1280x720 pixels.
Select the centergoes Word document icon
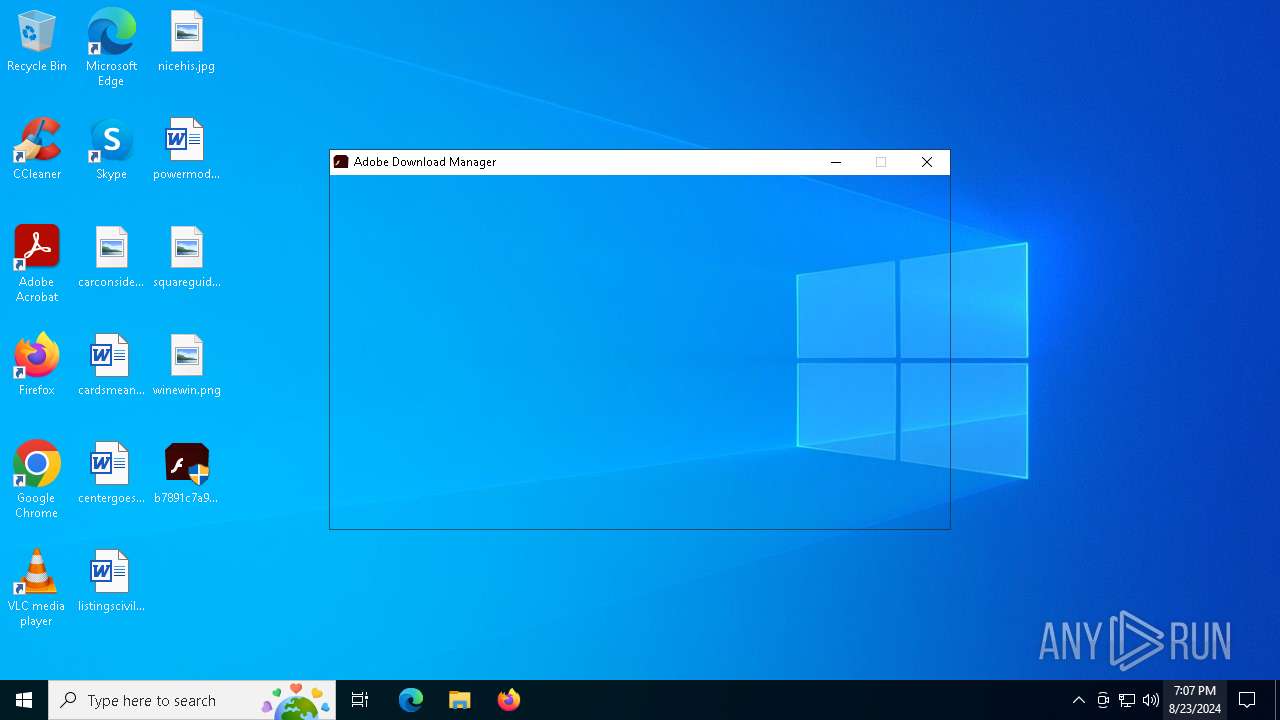[x=111, y=474]
